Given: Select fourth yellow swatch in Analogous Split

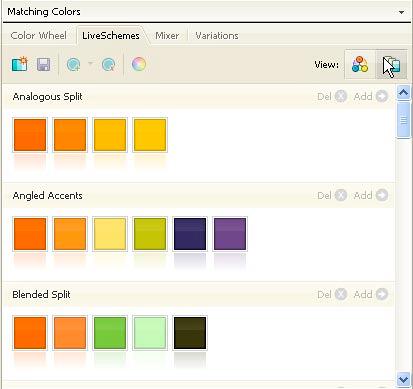Looking at the screenshot, I should (150, 135).
